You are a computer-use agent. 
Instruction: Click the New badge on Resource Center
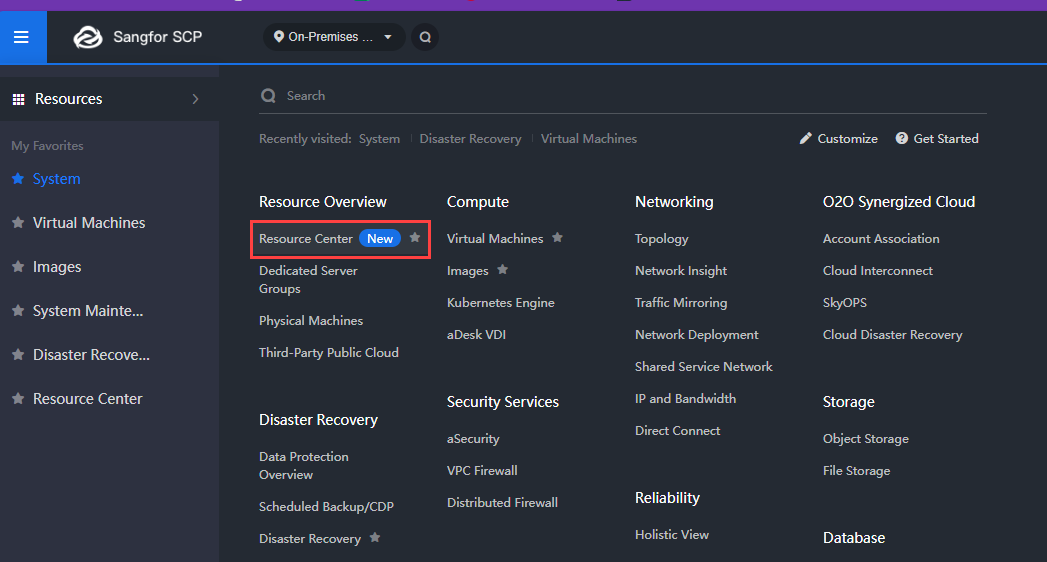coord(380,239)
